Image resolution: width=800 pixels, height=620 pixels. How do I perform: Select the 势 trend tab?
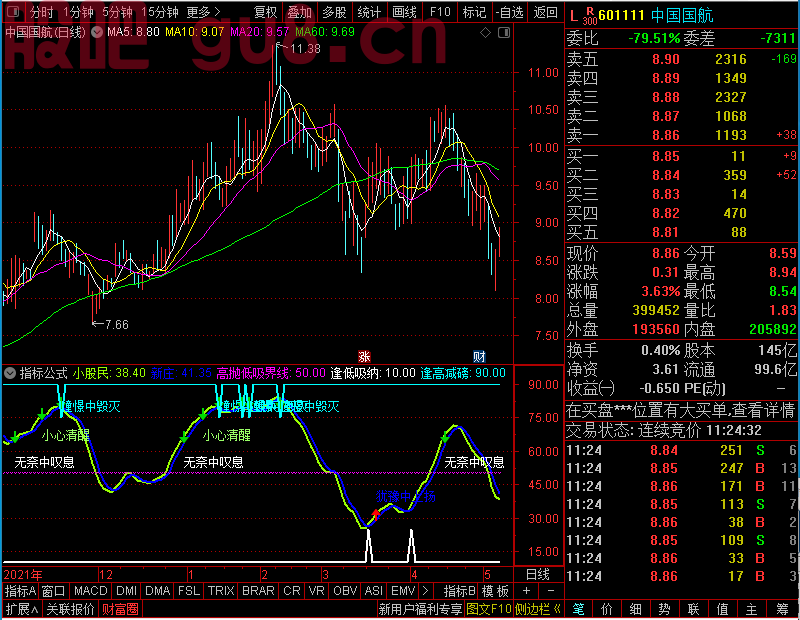pos(665,609)
